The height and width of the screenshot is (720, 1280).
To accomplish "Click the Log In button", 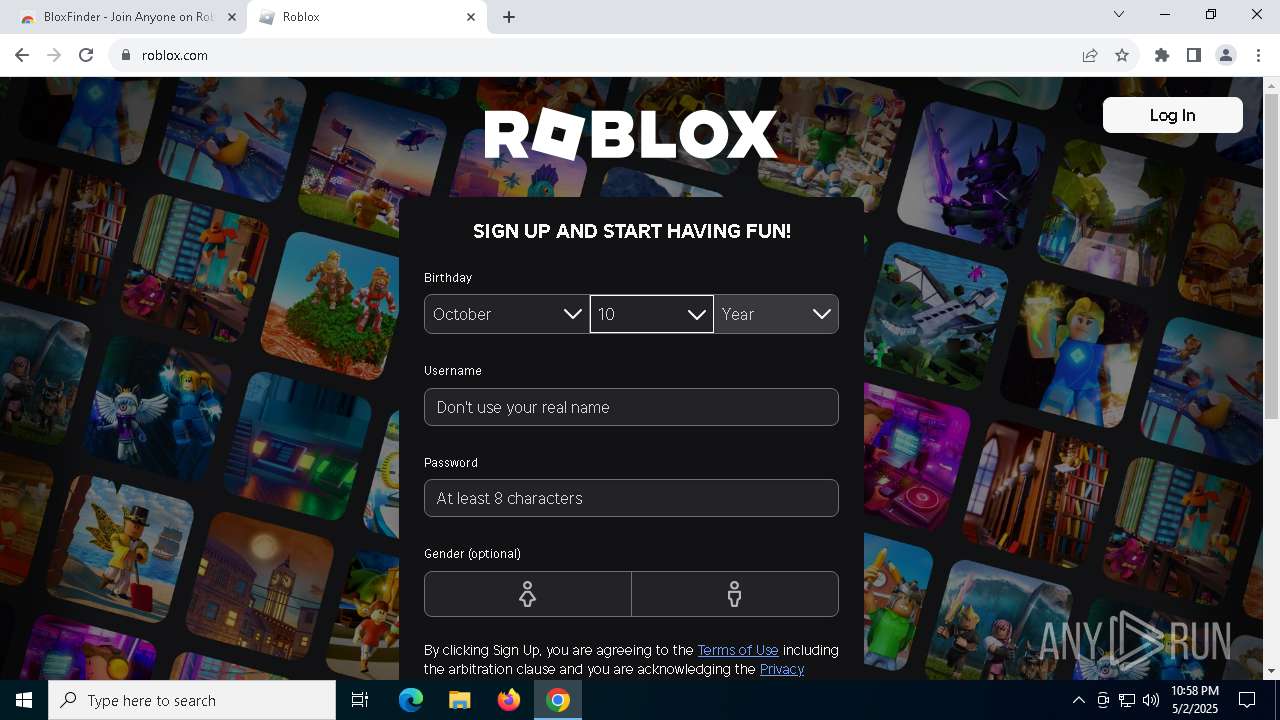I will click(1172, 115).
